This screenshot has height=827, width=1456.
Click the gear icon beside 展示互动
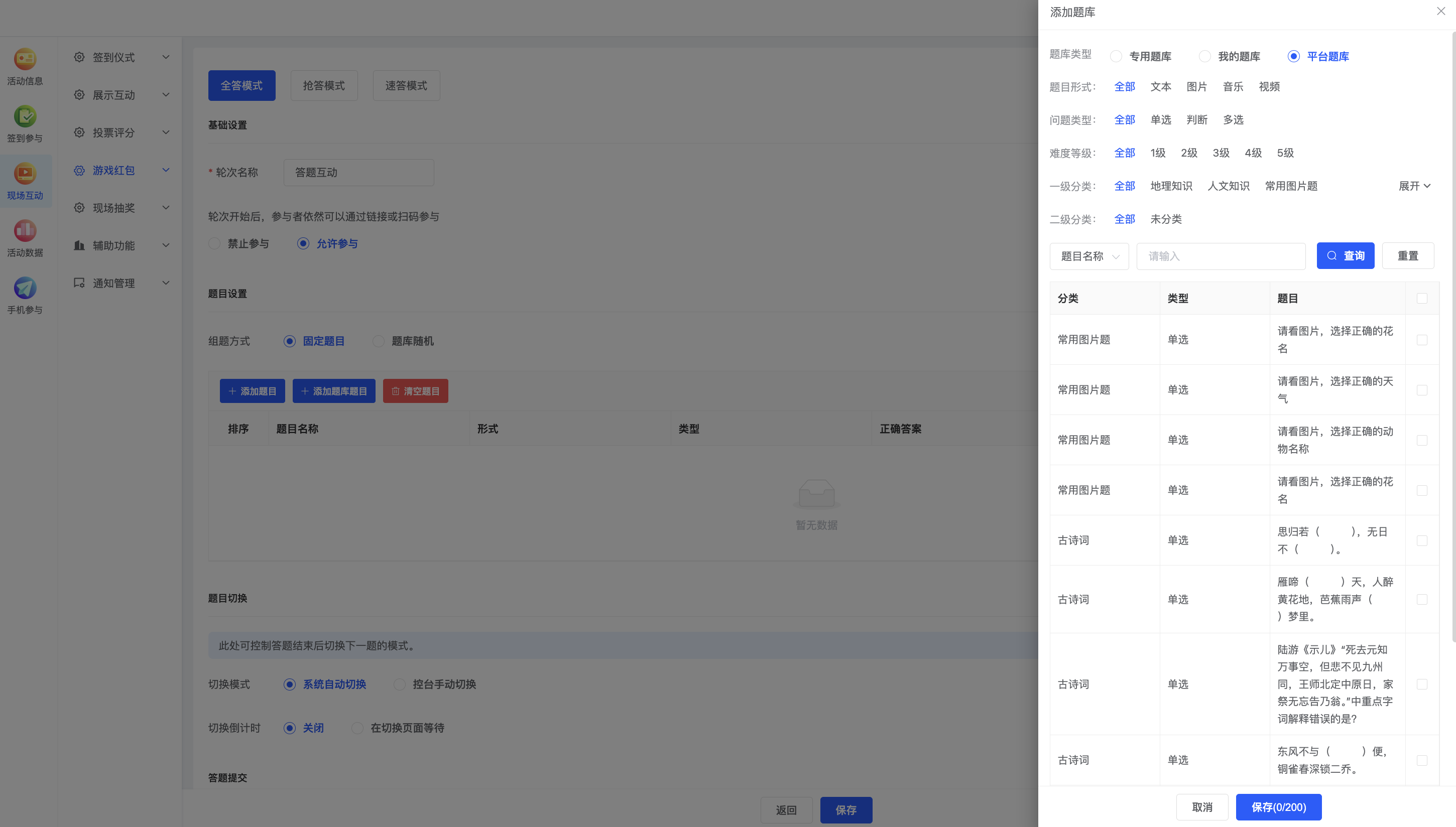click(x=79, y=95)
